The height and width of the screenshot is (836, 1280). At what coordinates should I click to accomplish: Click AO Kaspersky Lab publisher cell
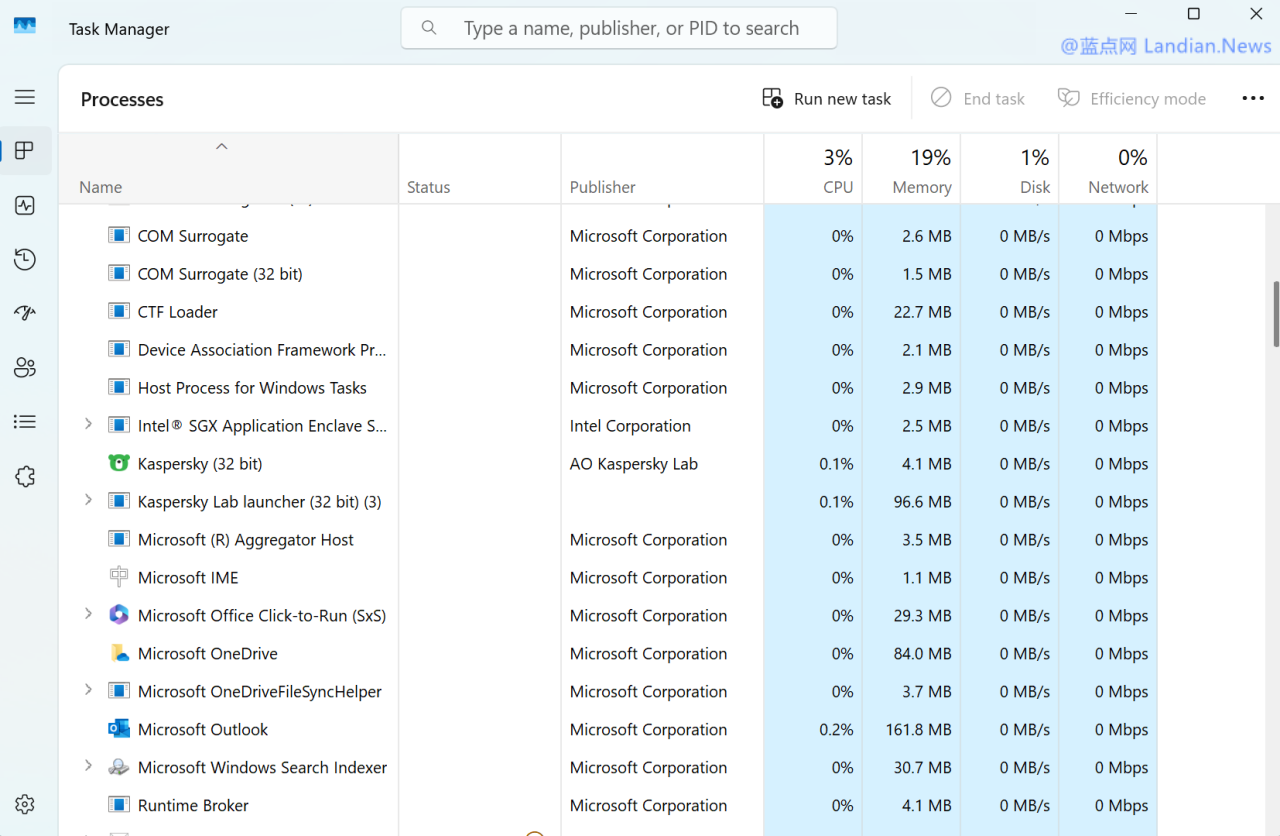click(634, 464)
